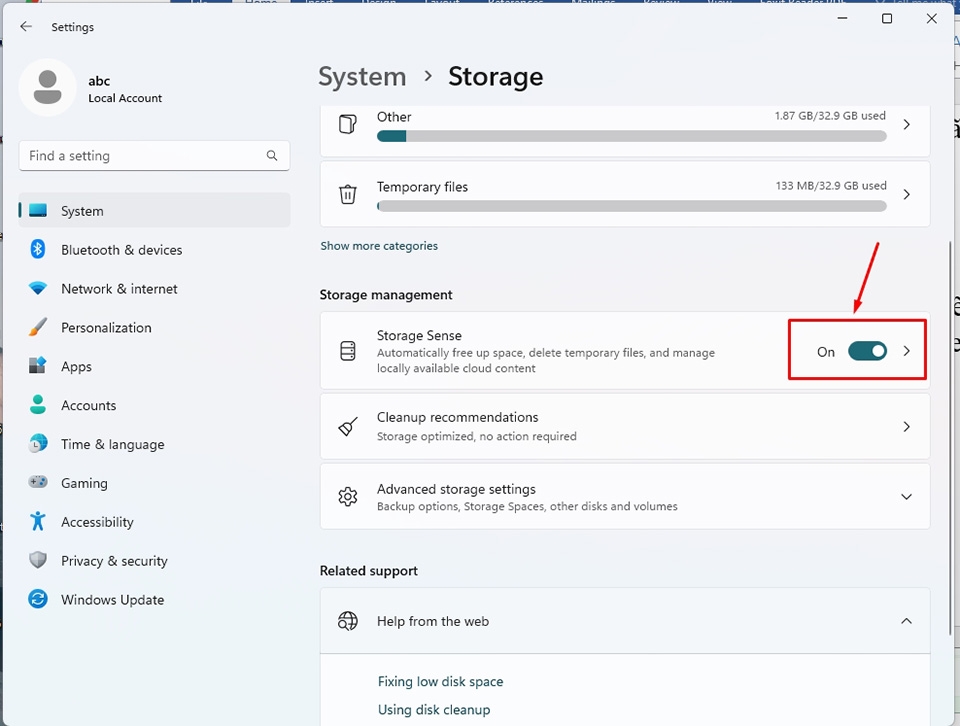
Task: Click the Advanced storage settings gear icon
Action: click(x=348, y=496)
